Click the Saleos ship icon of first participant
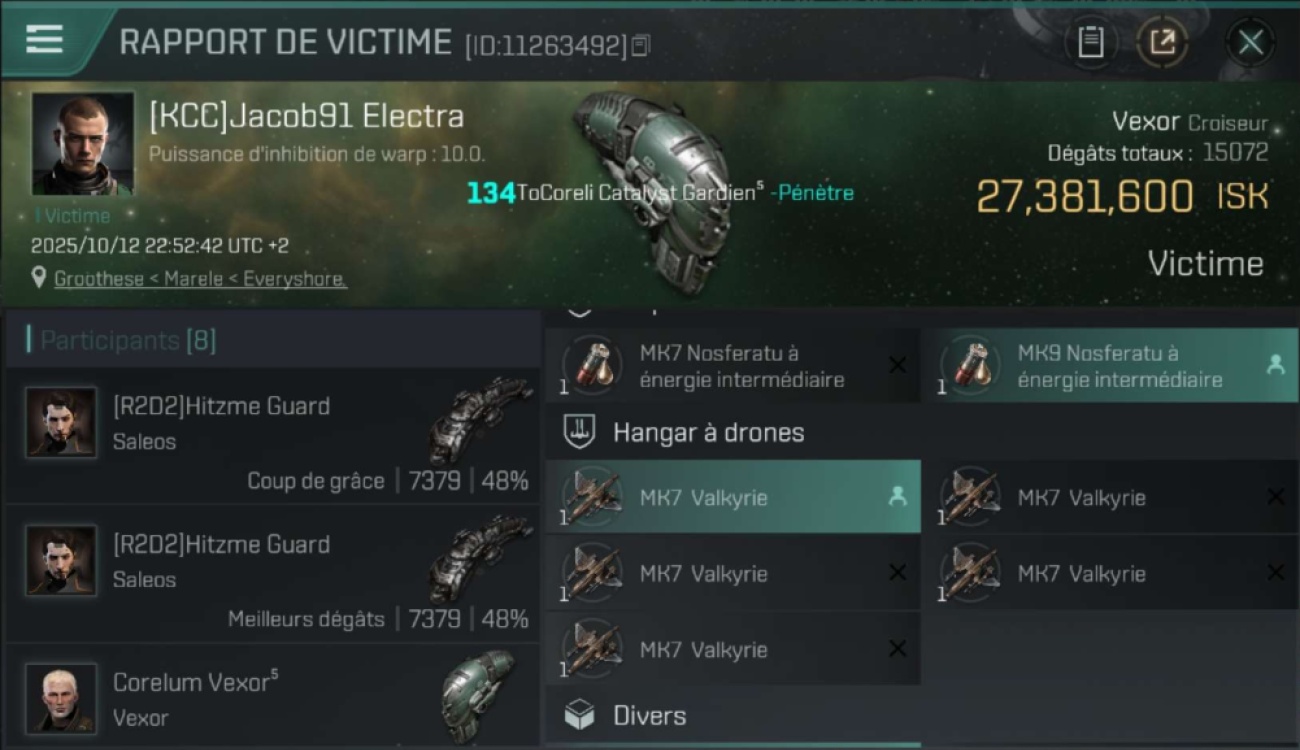The height and width of the screenshot is (750, 1300). 482,416
